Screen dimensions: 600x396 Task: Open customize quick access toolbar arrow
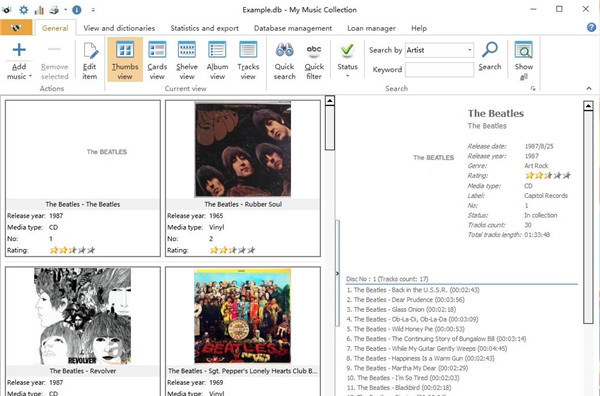tap(93, 10)
